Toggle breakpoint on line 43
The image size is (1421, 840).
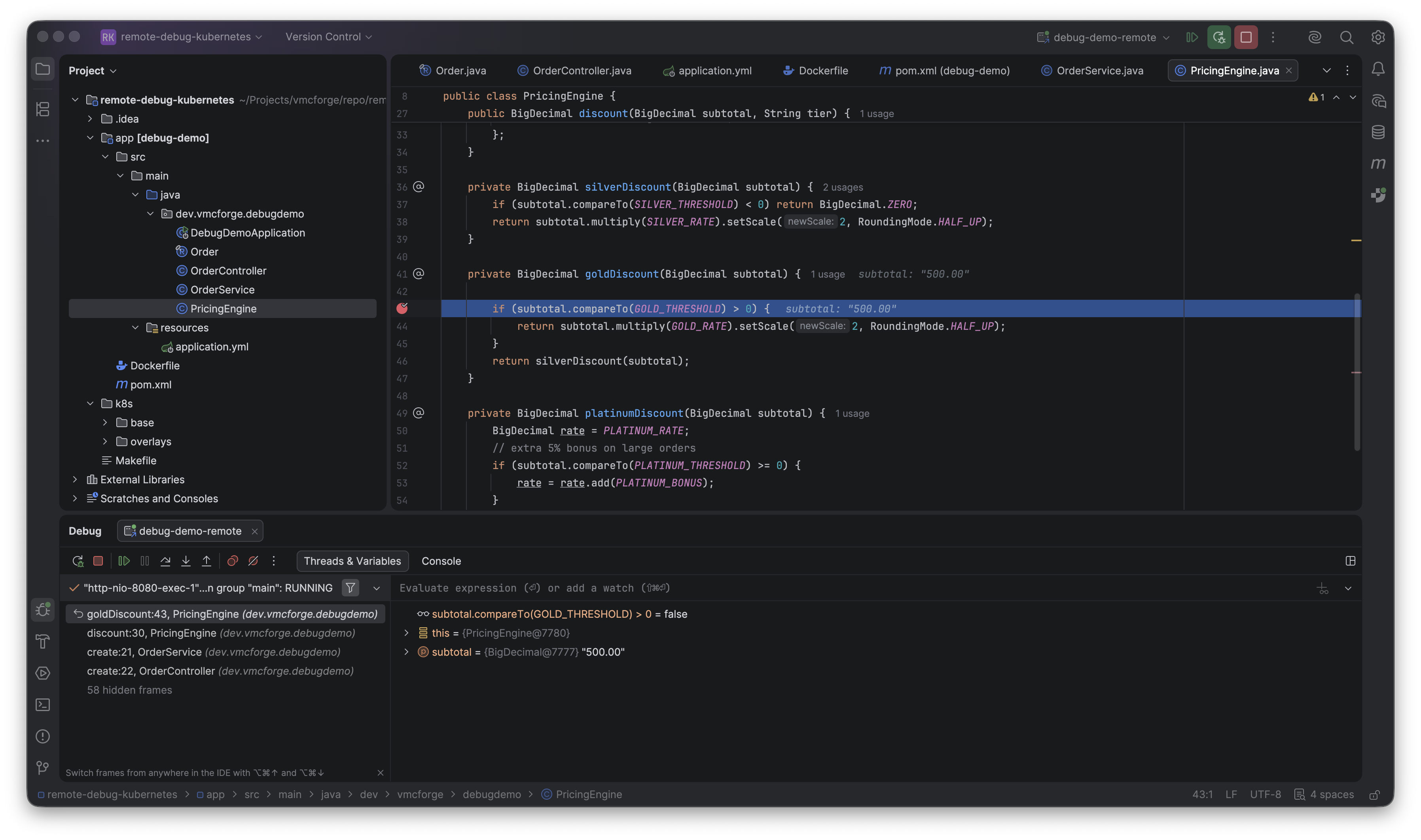402,308
